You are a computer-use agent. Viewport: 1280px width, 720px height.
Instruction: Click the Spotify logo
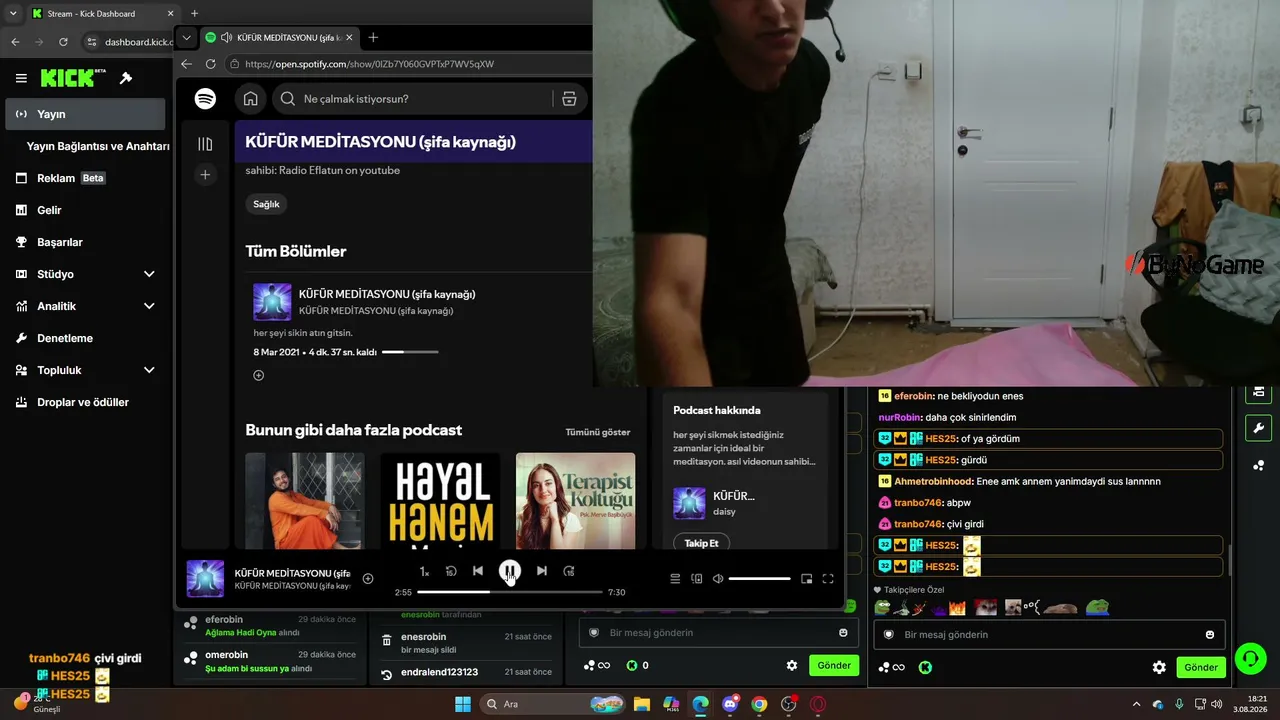(205, 99)
